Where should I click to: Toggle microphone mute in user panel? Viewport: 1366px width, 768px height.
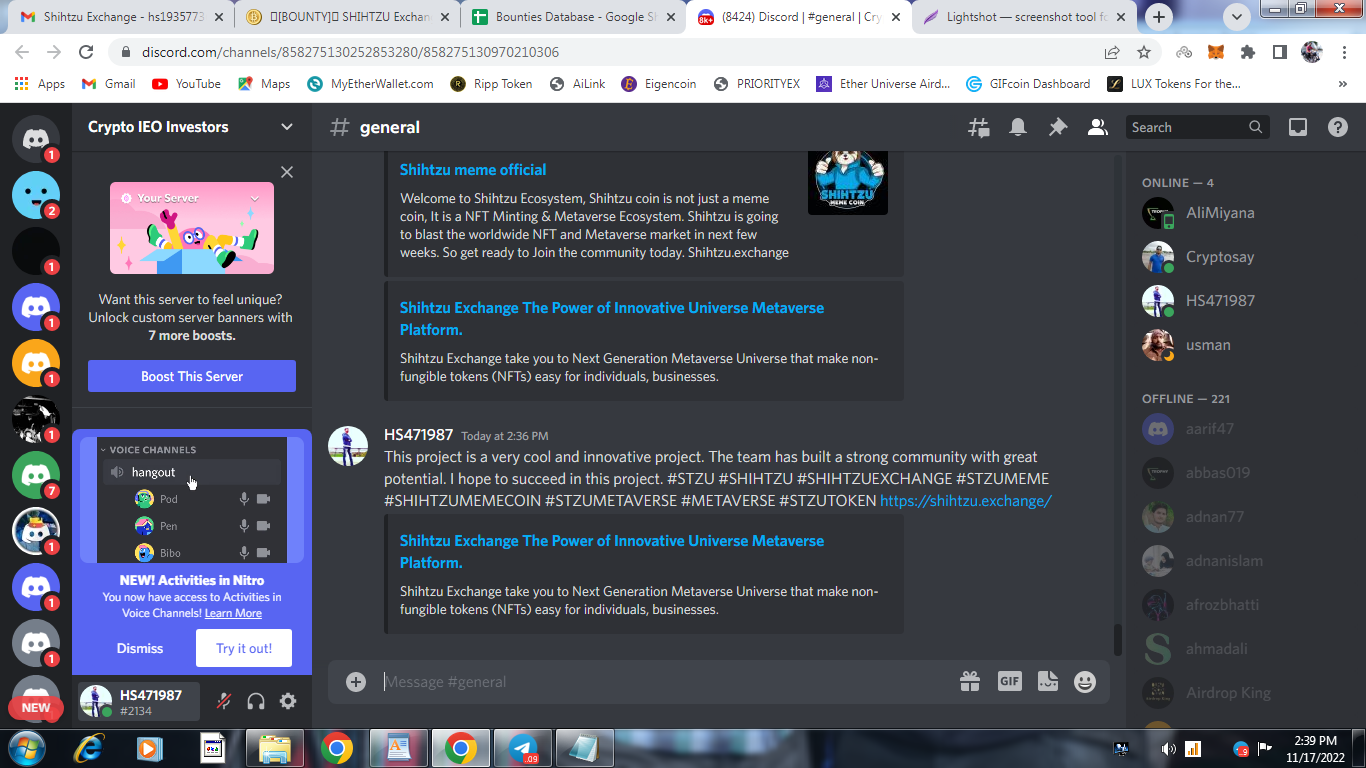pyautogui.click(x=224, y=701)
